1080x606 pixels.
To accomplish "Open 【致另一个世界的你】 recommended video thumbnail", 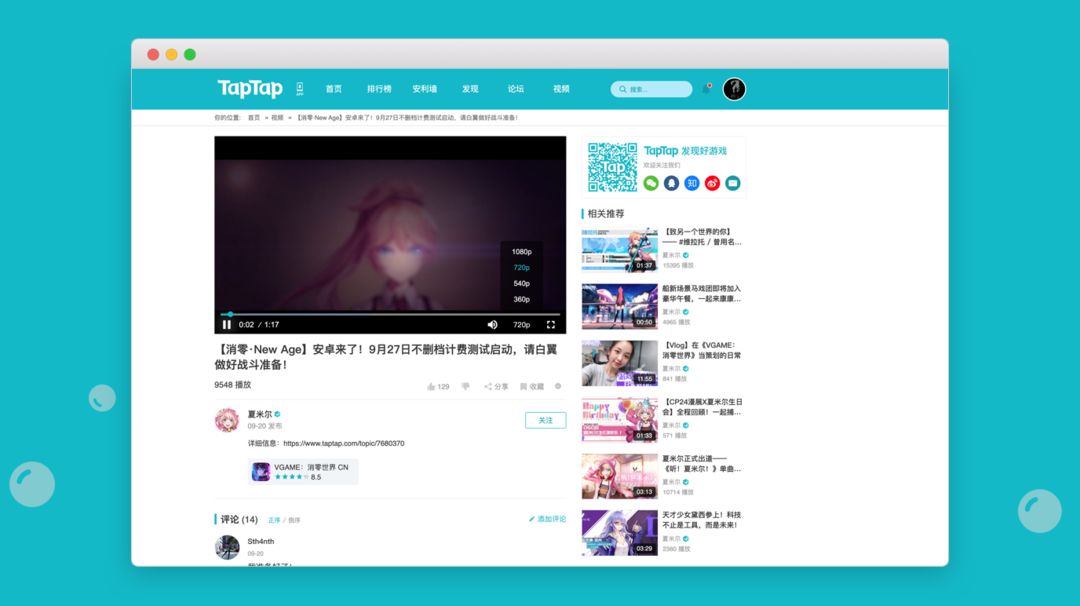I will click(x=619, y=250).
